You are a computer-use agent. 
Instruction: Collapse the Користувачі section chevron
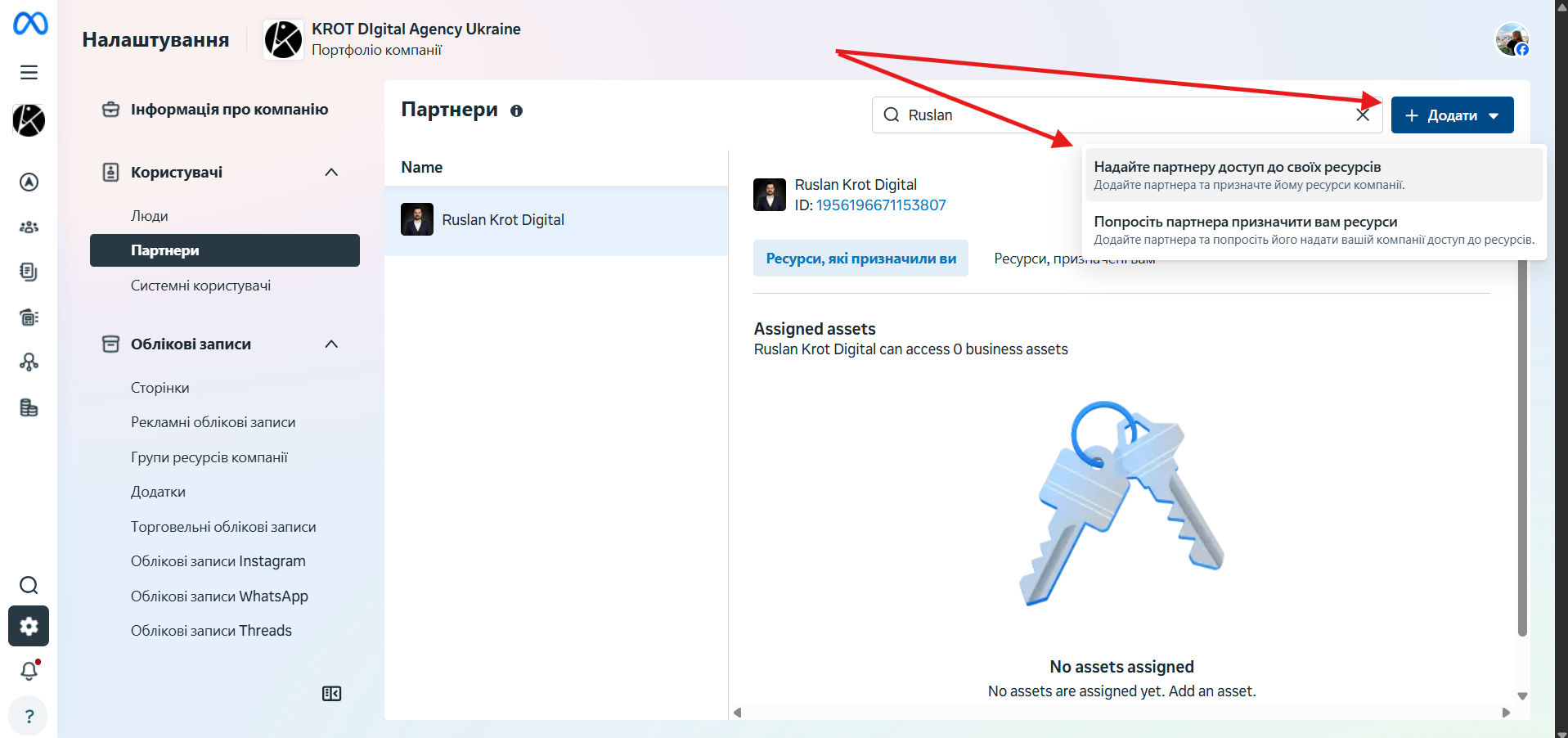(331, 173)
